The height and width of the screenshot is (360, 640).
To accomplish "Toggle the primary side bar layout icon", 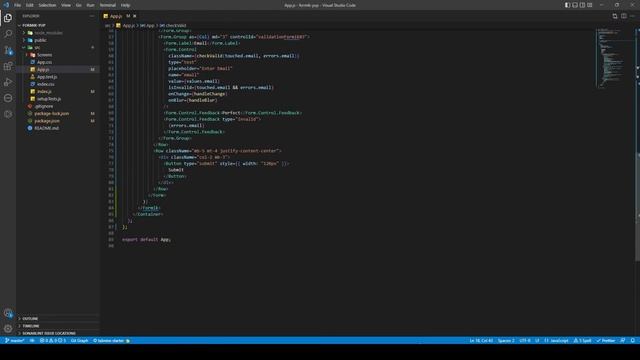I will [567, 5].
